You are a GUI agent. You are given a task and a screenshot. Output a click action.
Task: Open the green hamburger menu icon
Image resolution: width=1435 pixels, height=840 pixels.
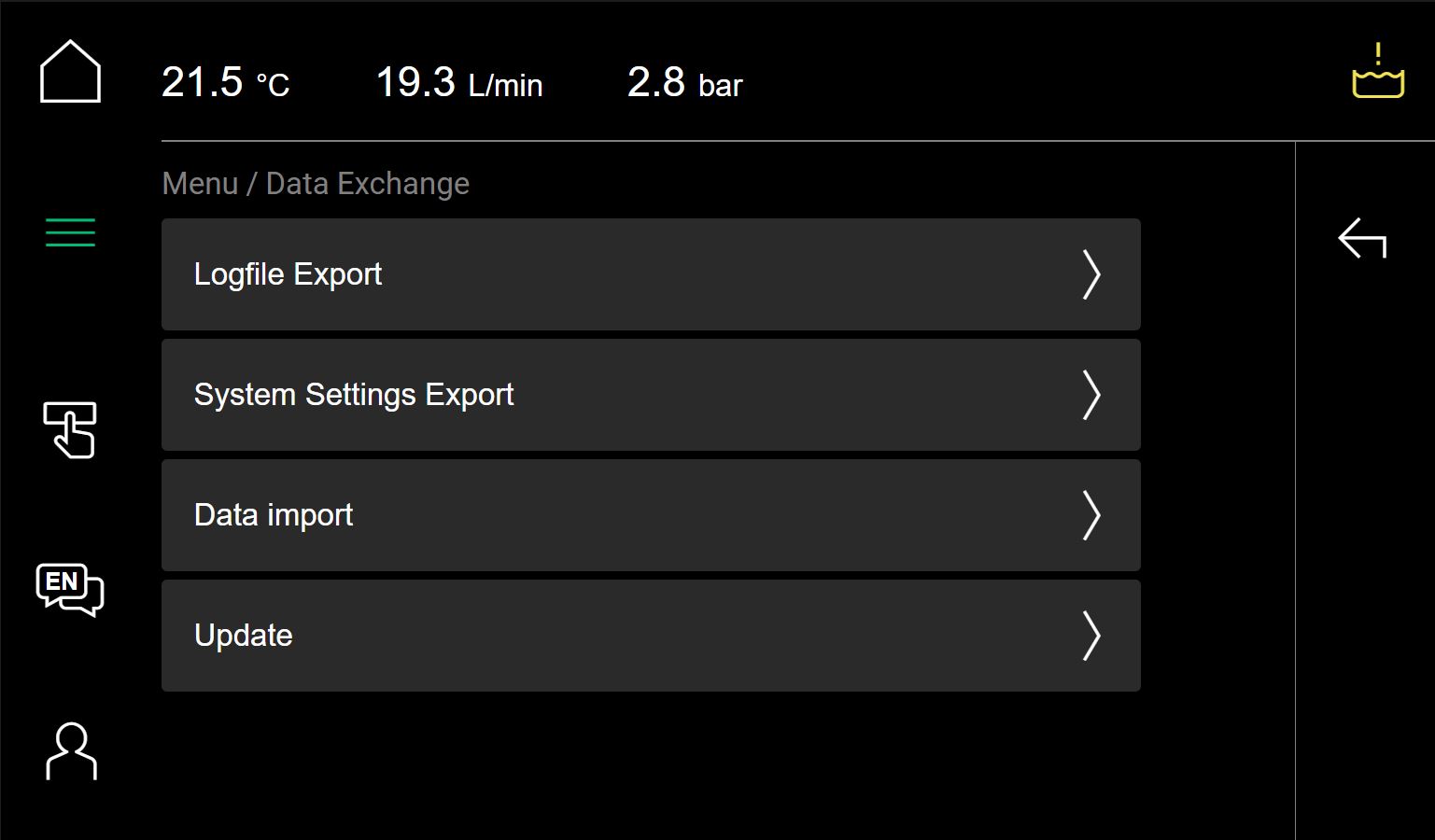[70, 231]
